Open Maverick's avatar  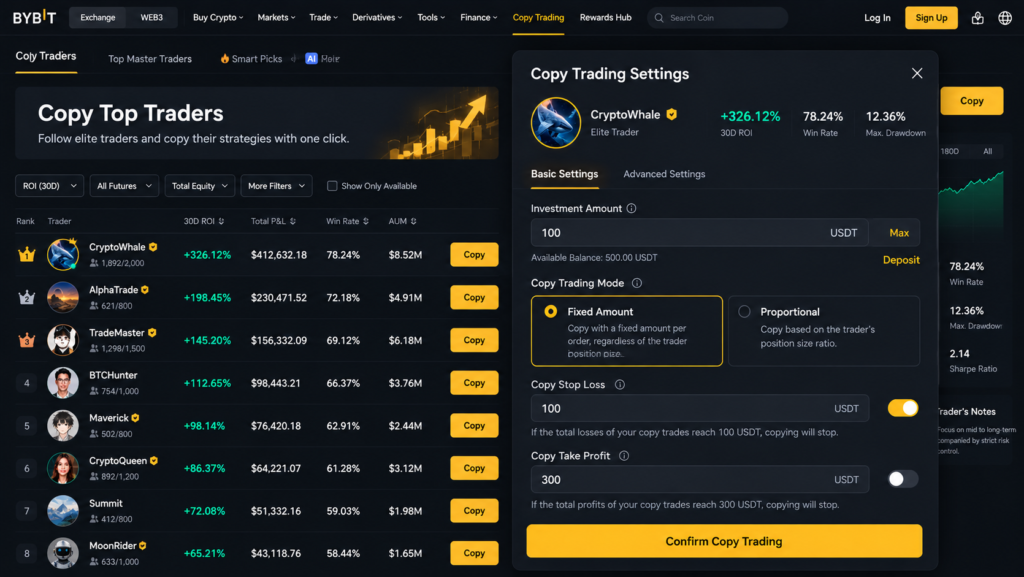tap(63, 426)
